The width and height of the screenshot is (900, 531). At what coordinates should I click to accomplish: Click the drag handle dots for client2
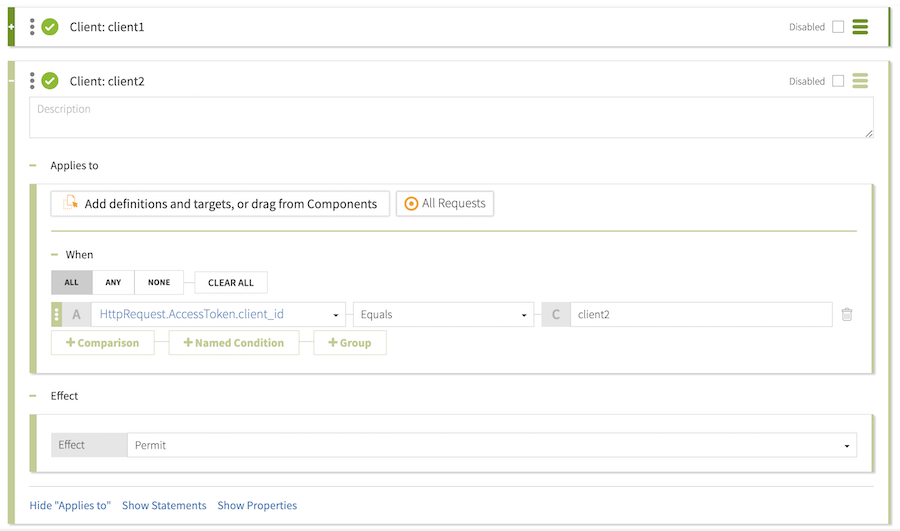tap(32, 81)
